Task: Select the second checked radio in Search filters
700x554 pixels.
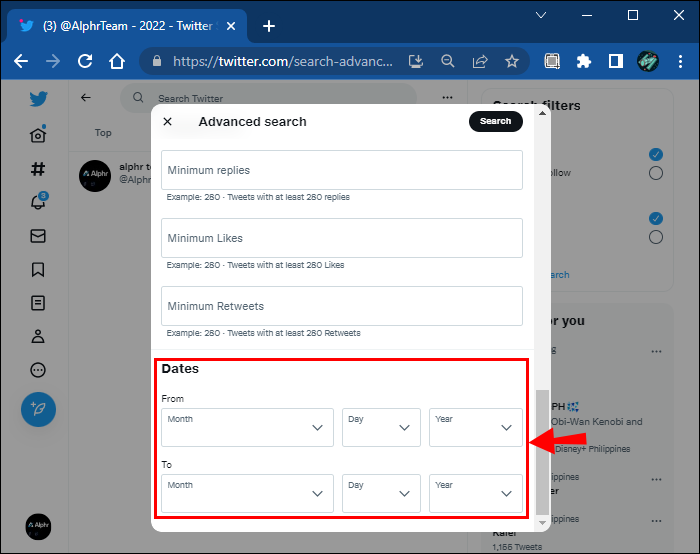Action: pos(656,218)
